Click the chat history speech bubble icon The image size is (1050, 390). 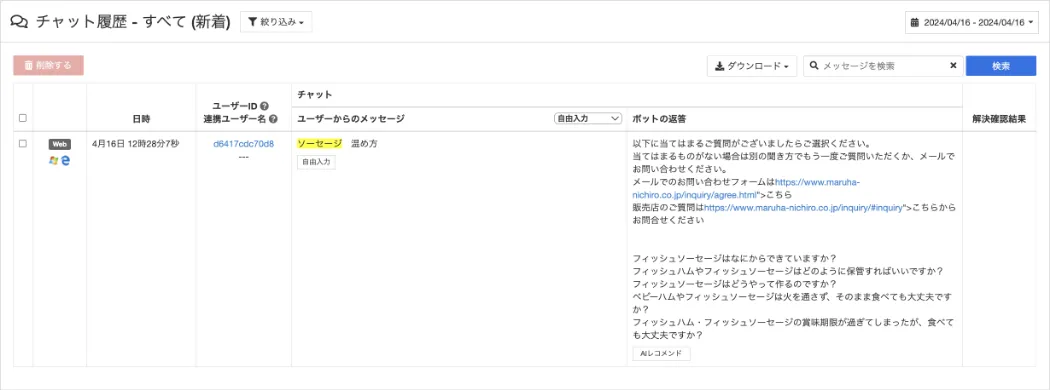(x=19, y=22)
